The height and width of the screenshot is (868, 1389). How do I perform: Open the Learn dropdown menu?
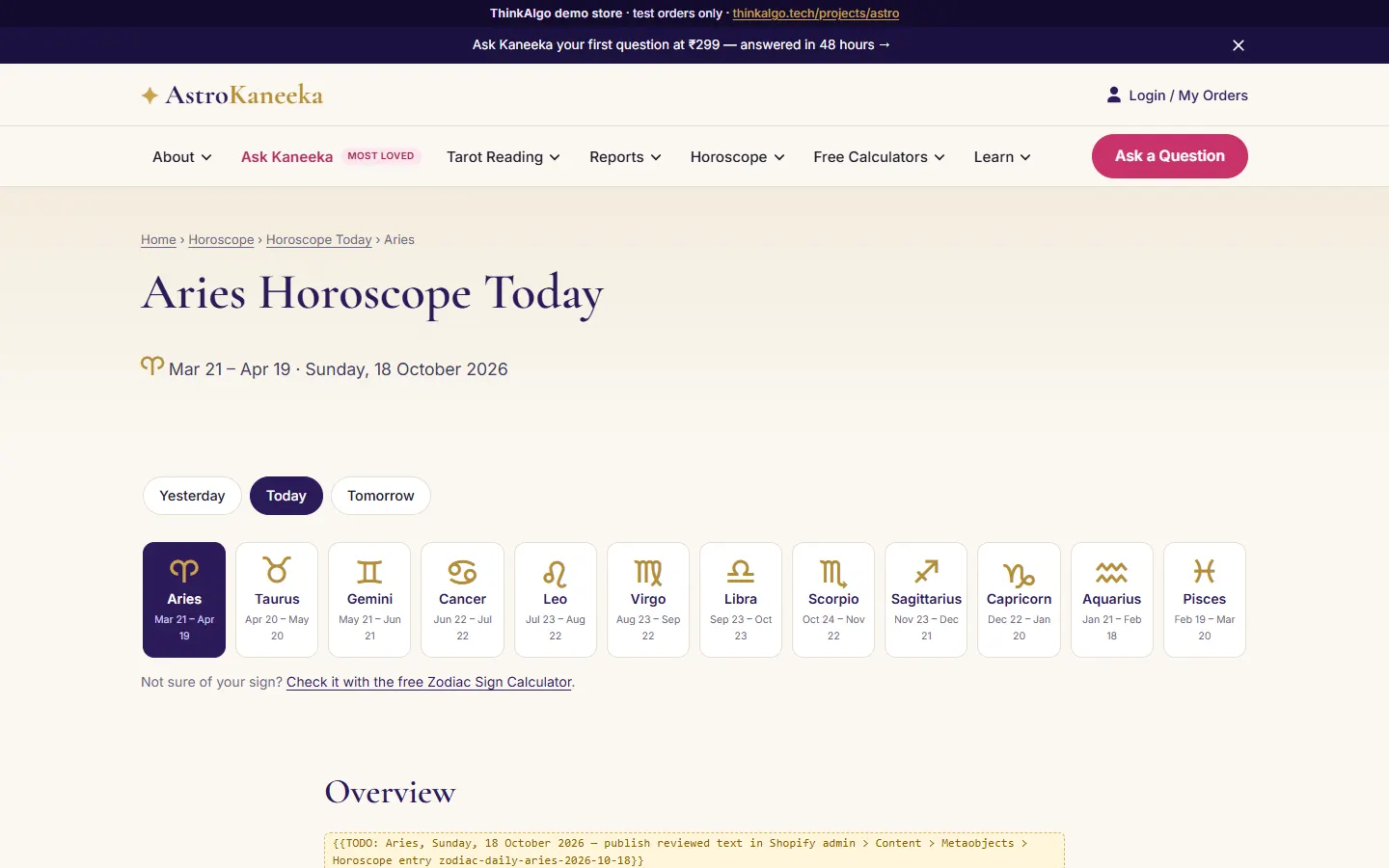1002,157
